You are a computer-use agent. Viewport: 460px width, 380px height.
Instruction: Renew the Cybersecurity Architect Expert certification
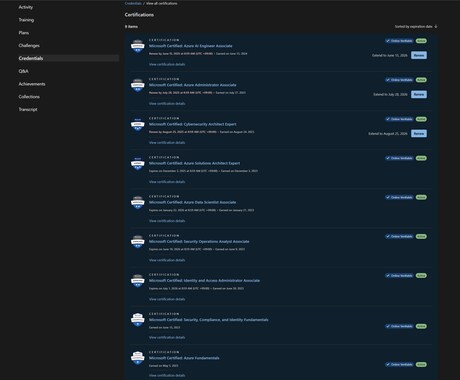[x=419, y=134]
